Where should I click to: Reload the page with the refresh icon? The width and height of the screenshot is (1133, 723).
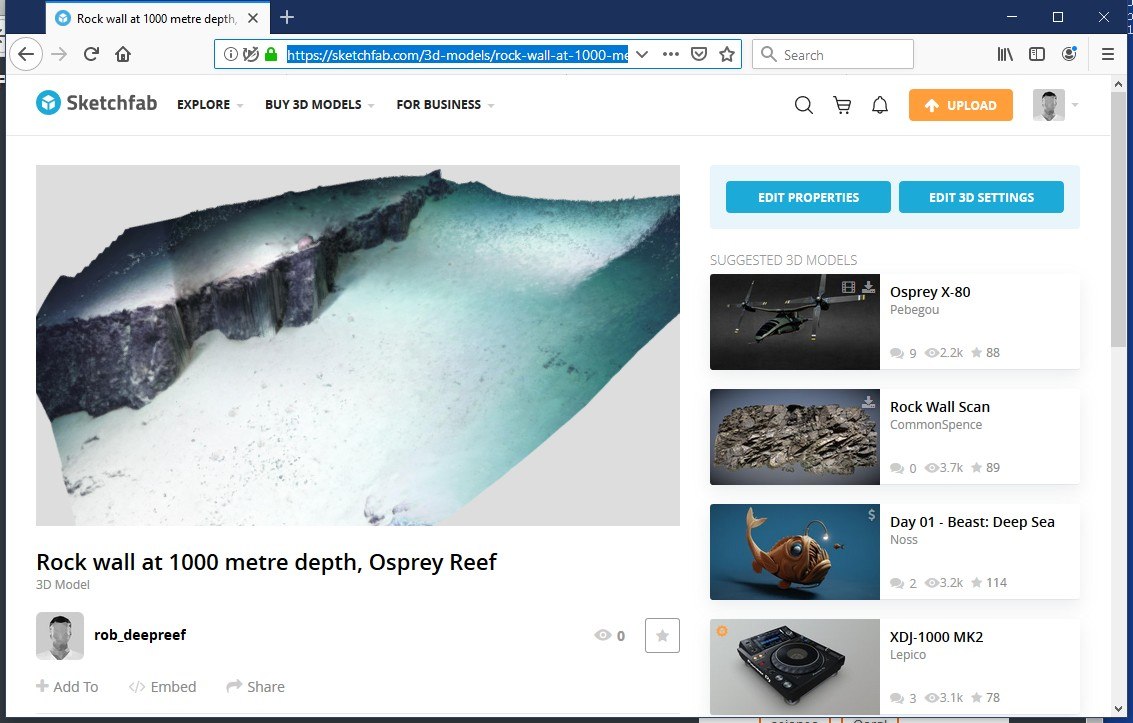[x=91, y=54]
